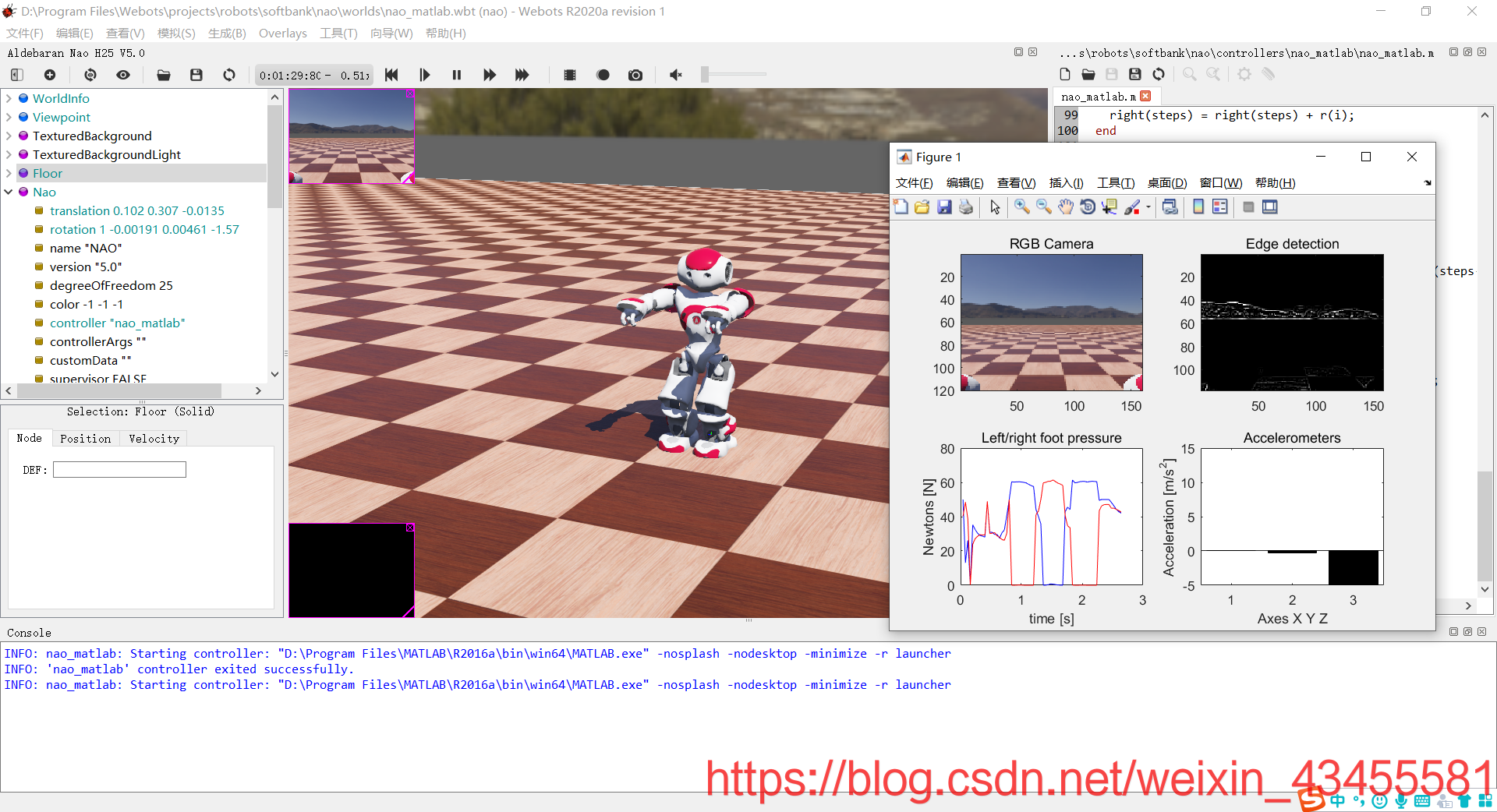Image resolution: width=1497 pixels, height=812 pixels.
Task: Expand the TexturedBackgroundLight node
Action: click(x=9, y=154)
